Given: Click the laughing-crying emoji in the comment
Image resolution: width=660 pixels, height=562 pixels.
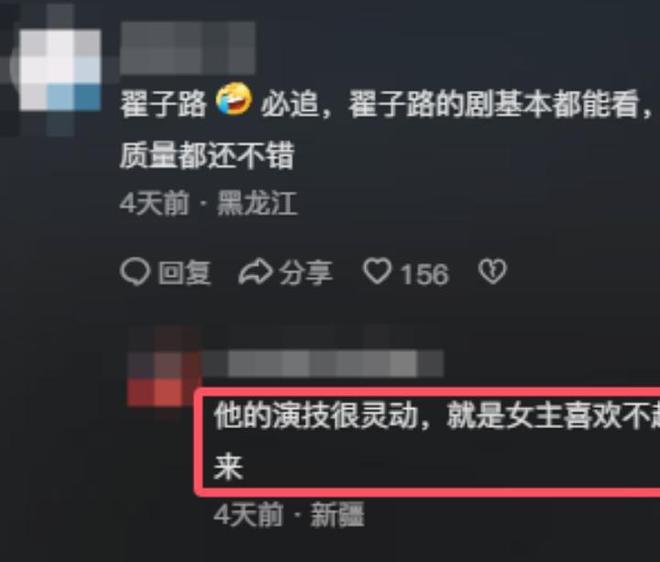Looking at the screenshot, I should click(234, 99).
